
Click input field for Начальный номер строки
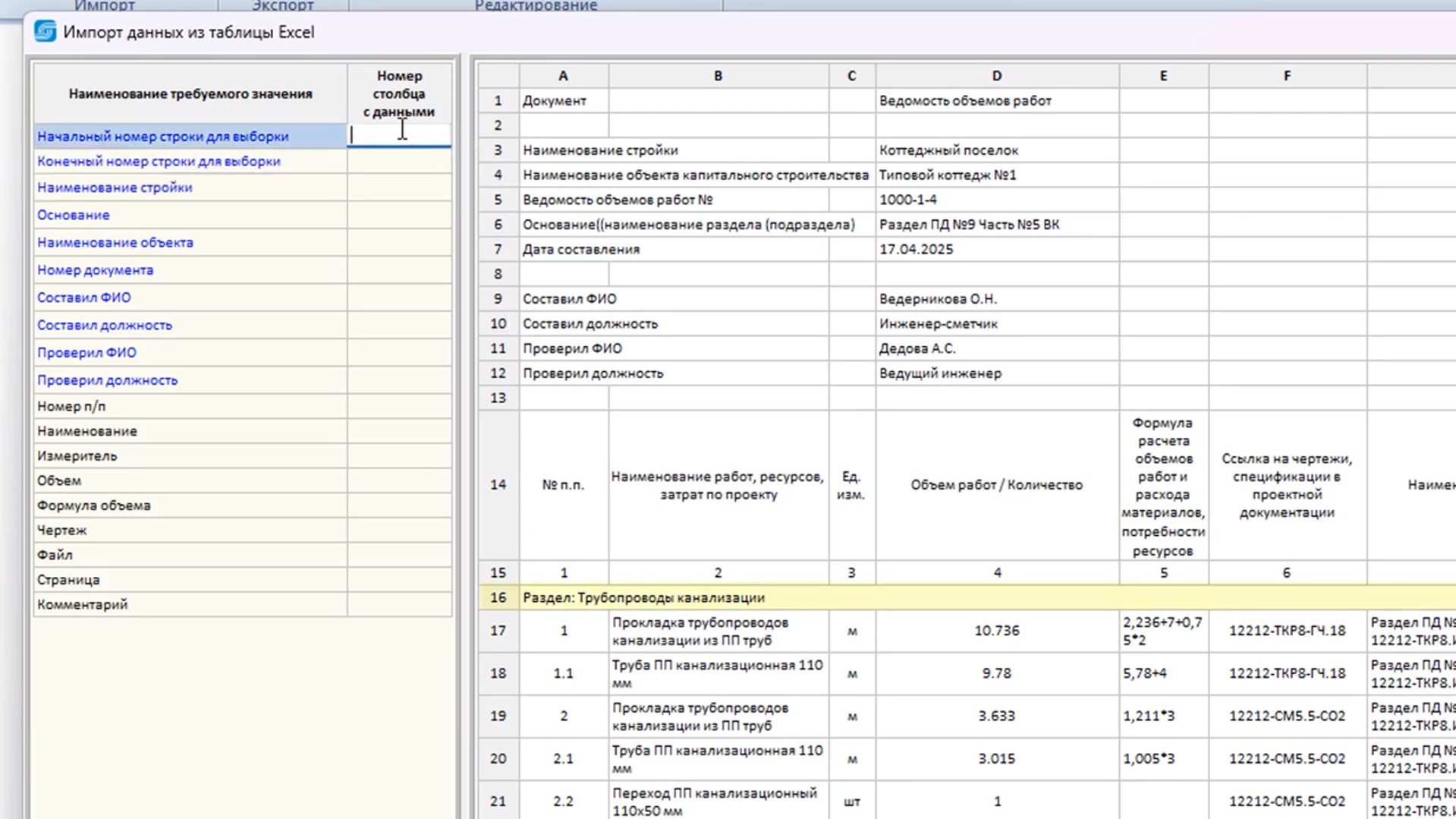tap(399, 136)
